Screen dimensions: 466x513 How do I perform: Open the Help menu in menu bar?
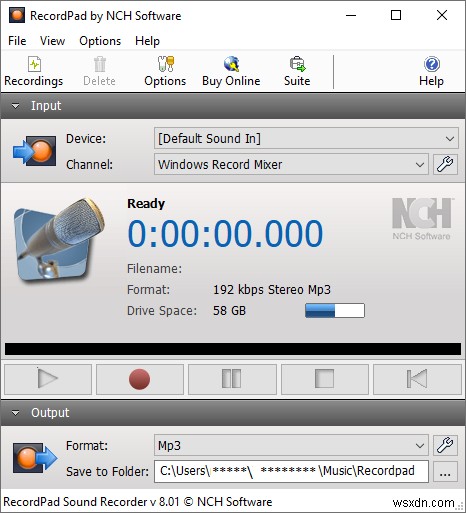[147, 41]
